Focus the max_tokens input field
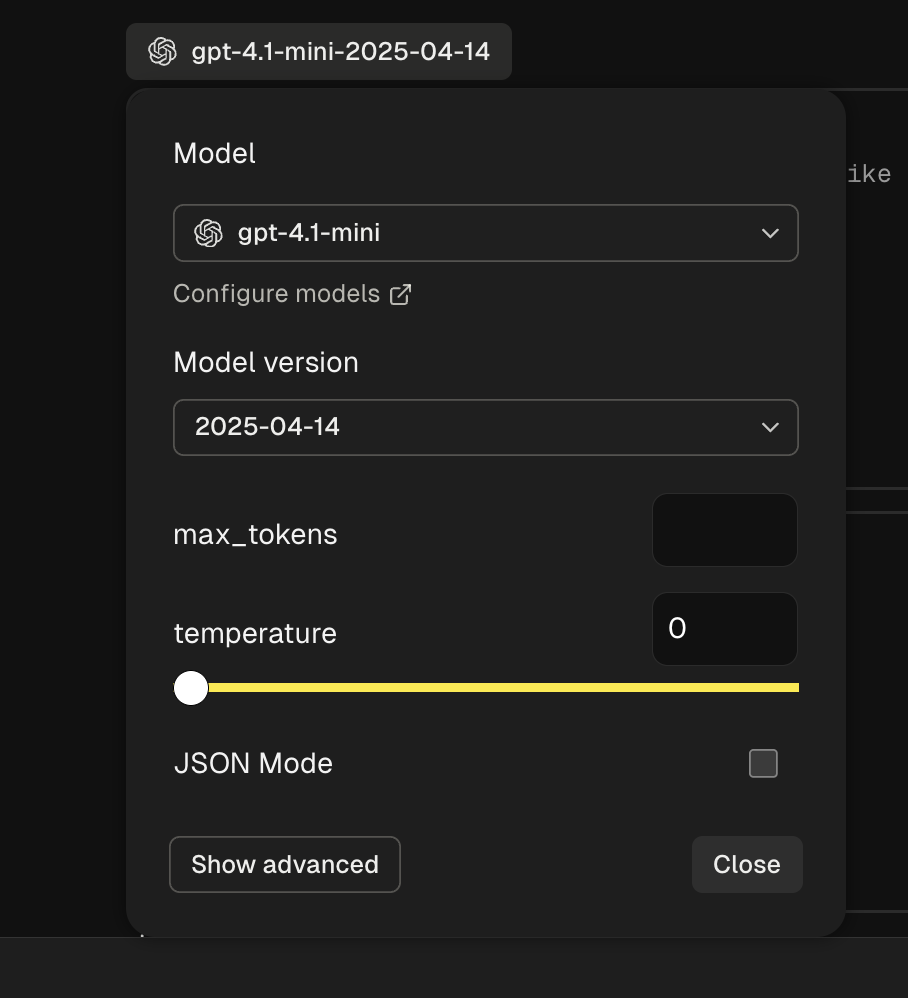 [725, 530]
